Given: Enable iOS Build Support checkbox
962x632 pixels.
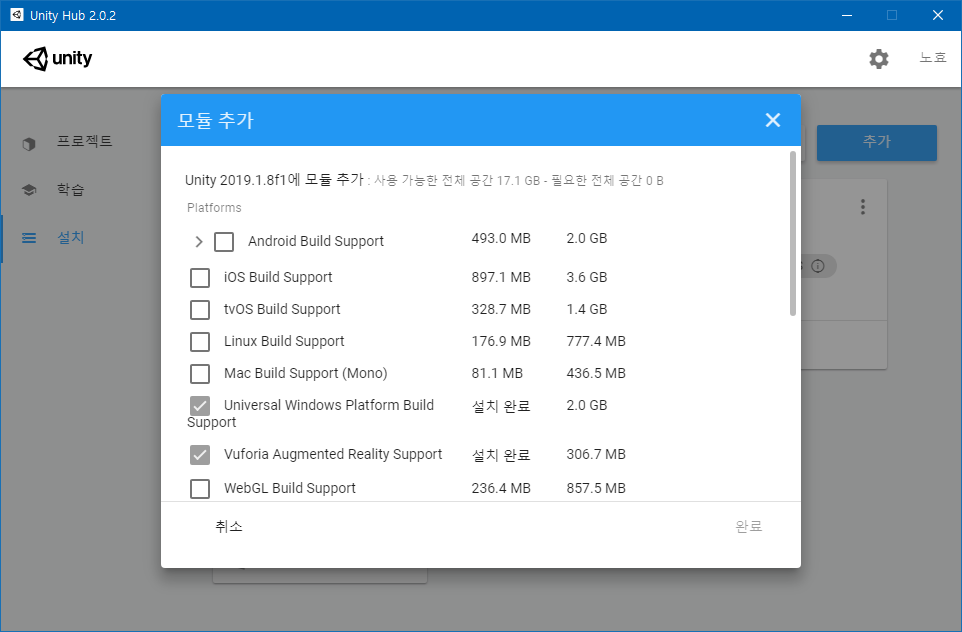Looking at the screenshot, I should click(200, 277).
